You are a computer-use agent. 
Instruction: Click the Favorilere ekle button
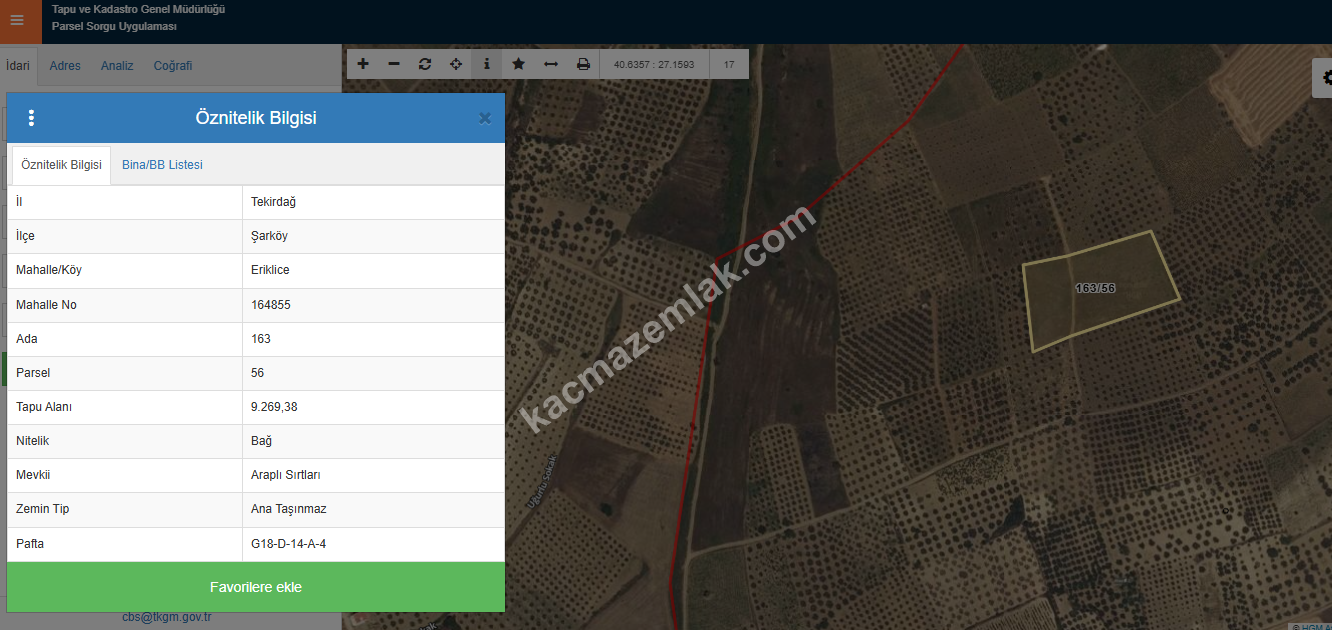[x=256, y=587]
